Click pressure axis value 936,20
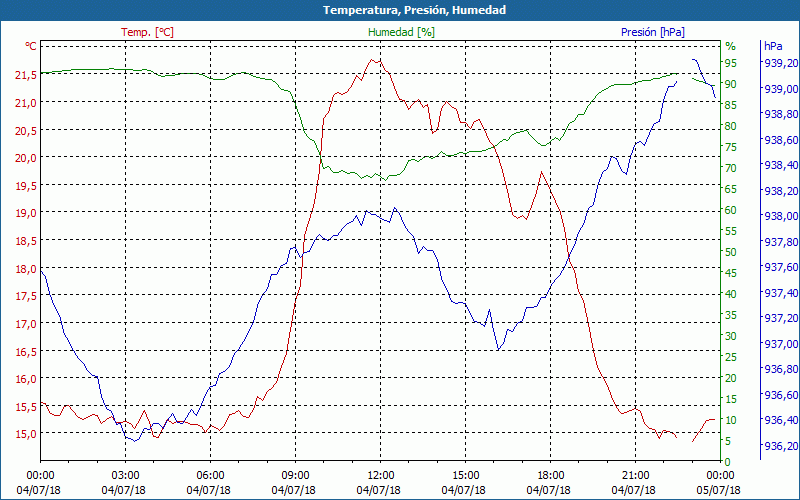 pyautogui.click(x=779, y=446)
